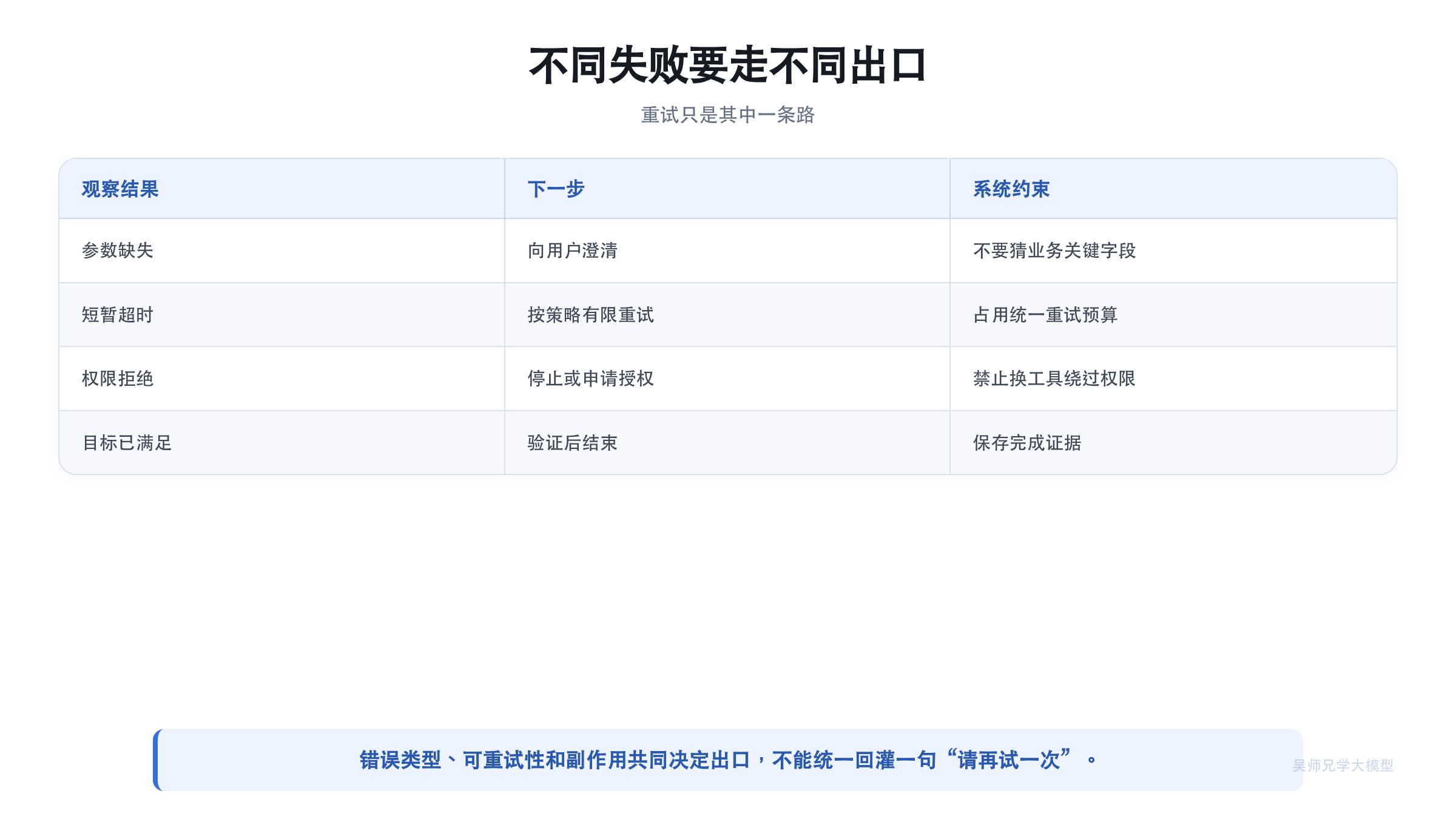
Task: Select the 目标已满足 cell
Action: tap(281, 443)
